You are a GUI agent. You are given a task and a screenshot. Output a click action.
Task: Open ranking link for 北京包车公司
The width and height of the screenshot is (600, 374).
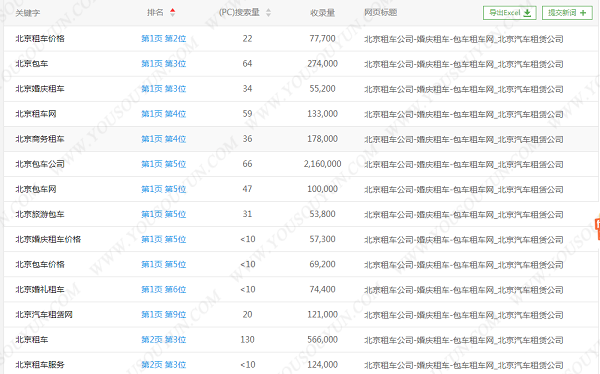163,164
